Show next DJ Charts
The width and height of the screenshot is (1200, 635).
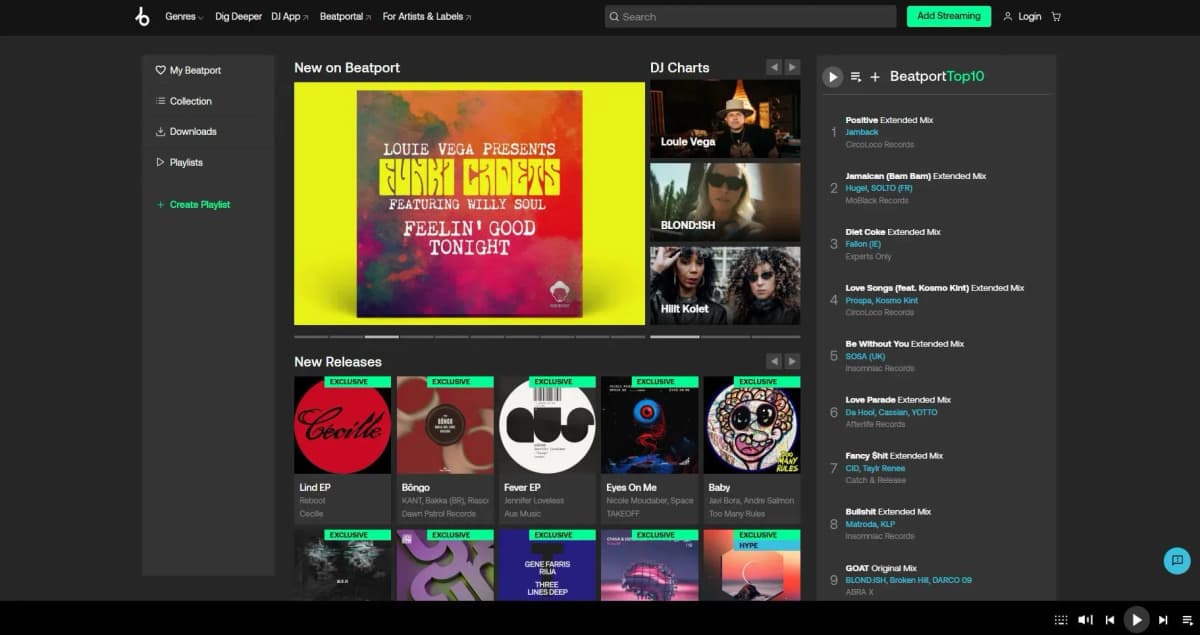pyautogui.click(x=792, y=67)
